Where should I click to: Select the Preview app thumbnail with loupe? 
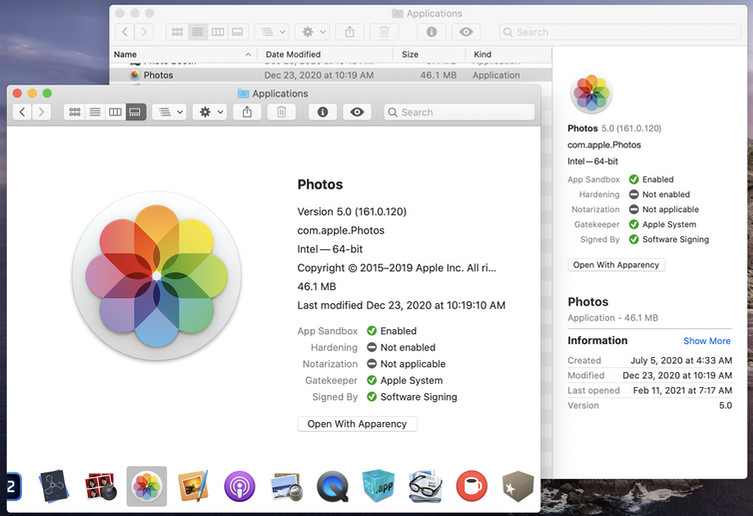(286, 486)
